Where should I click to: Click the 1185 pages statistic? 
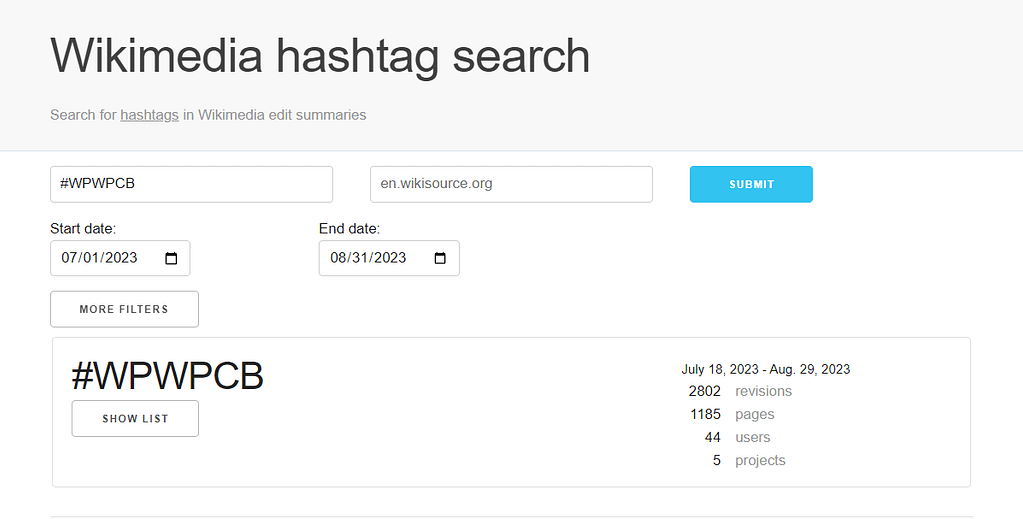coord(731,414)
